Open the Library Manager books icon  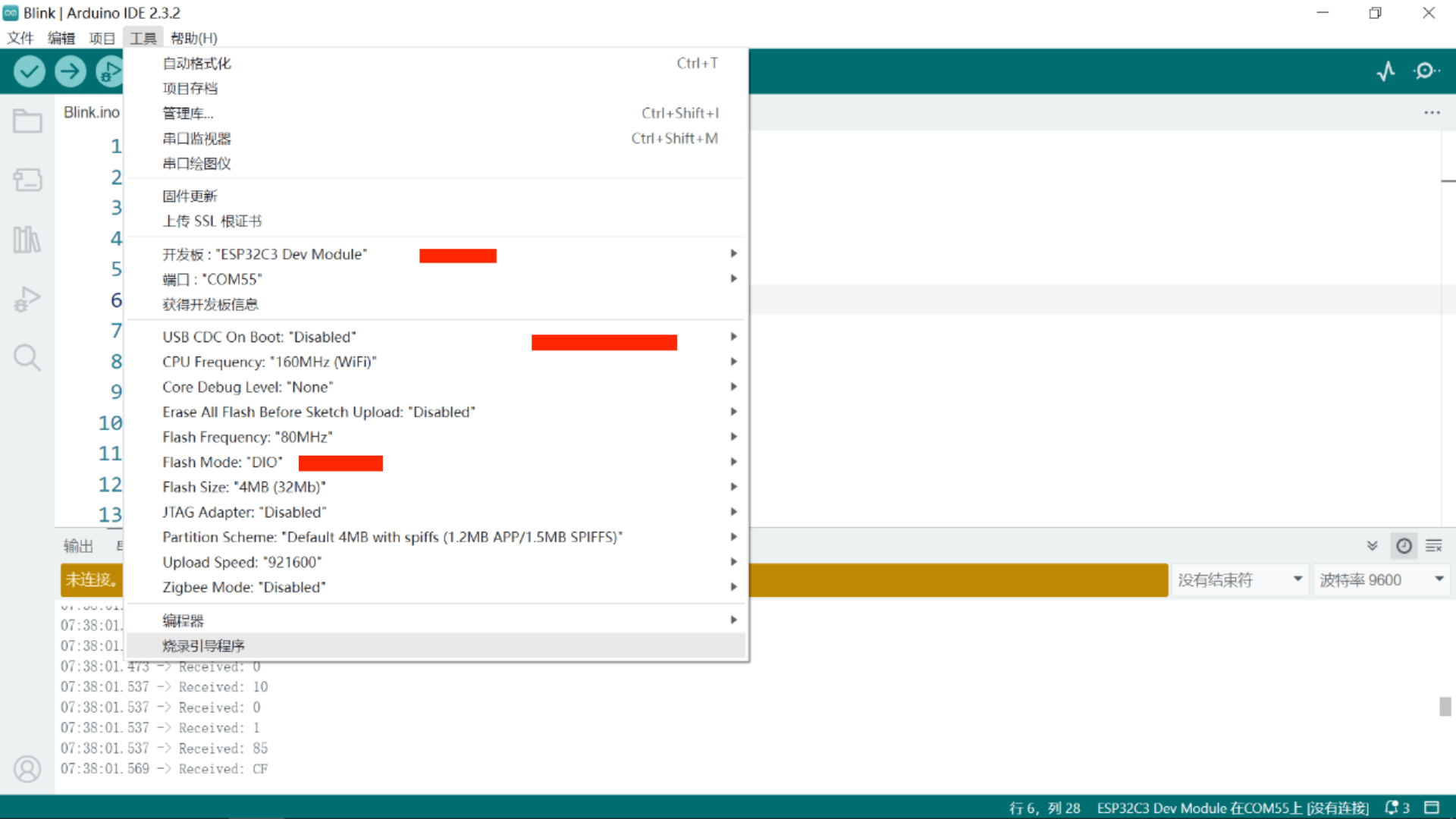click(x=27, y=240)
